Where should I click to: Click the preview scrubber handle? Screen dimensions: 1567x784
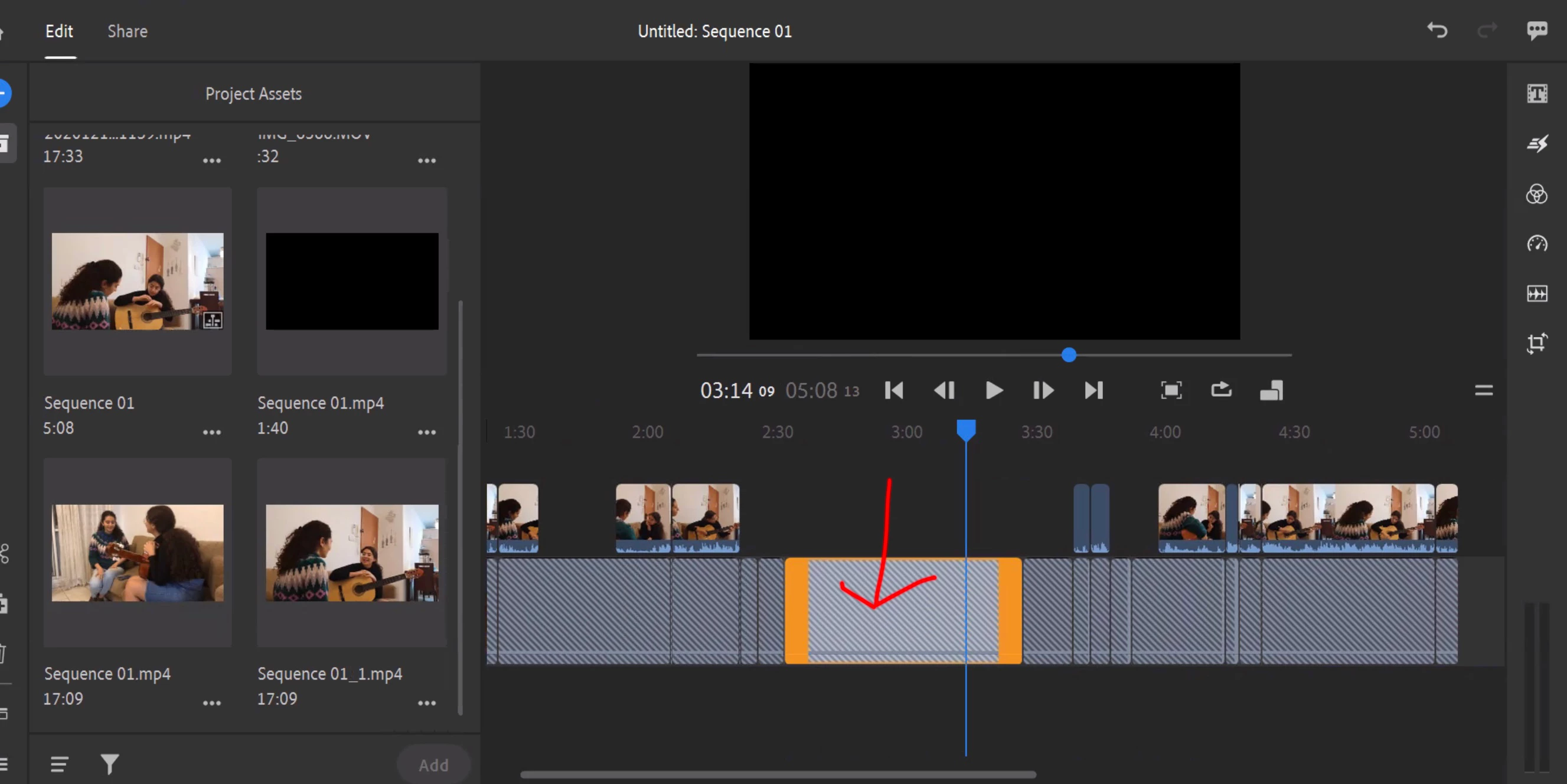pos(1069,355)
